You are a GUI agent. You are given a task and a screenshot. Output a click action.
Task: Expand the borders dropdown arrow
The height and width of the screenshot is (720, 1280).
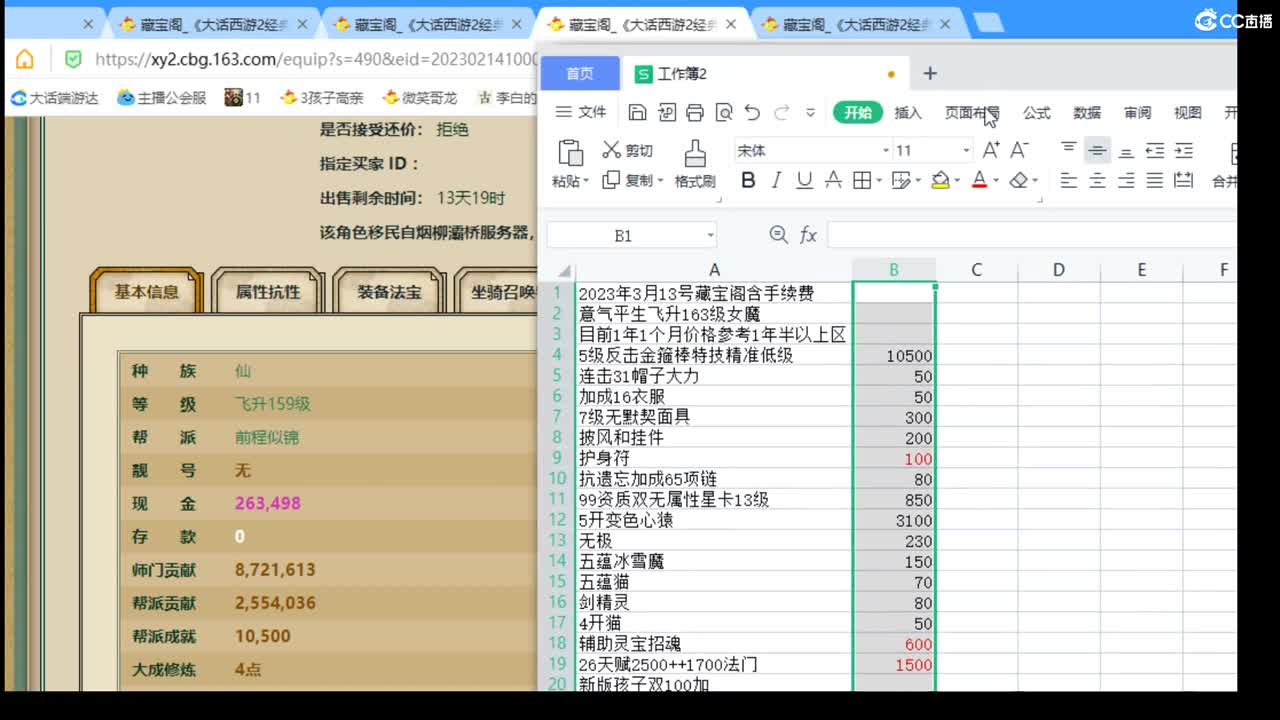[878, 181]
